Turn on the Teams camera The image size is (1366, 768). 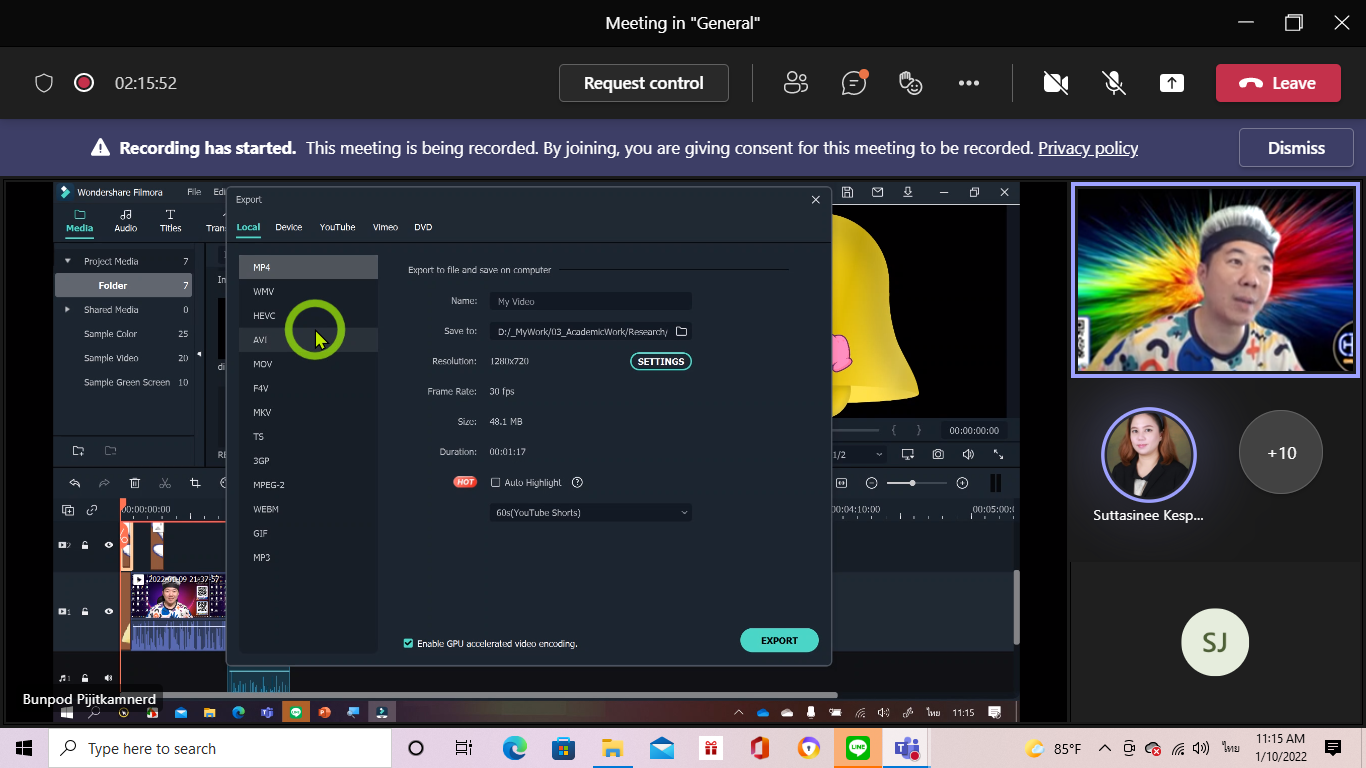[x=1056, y=83]
